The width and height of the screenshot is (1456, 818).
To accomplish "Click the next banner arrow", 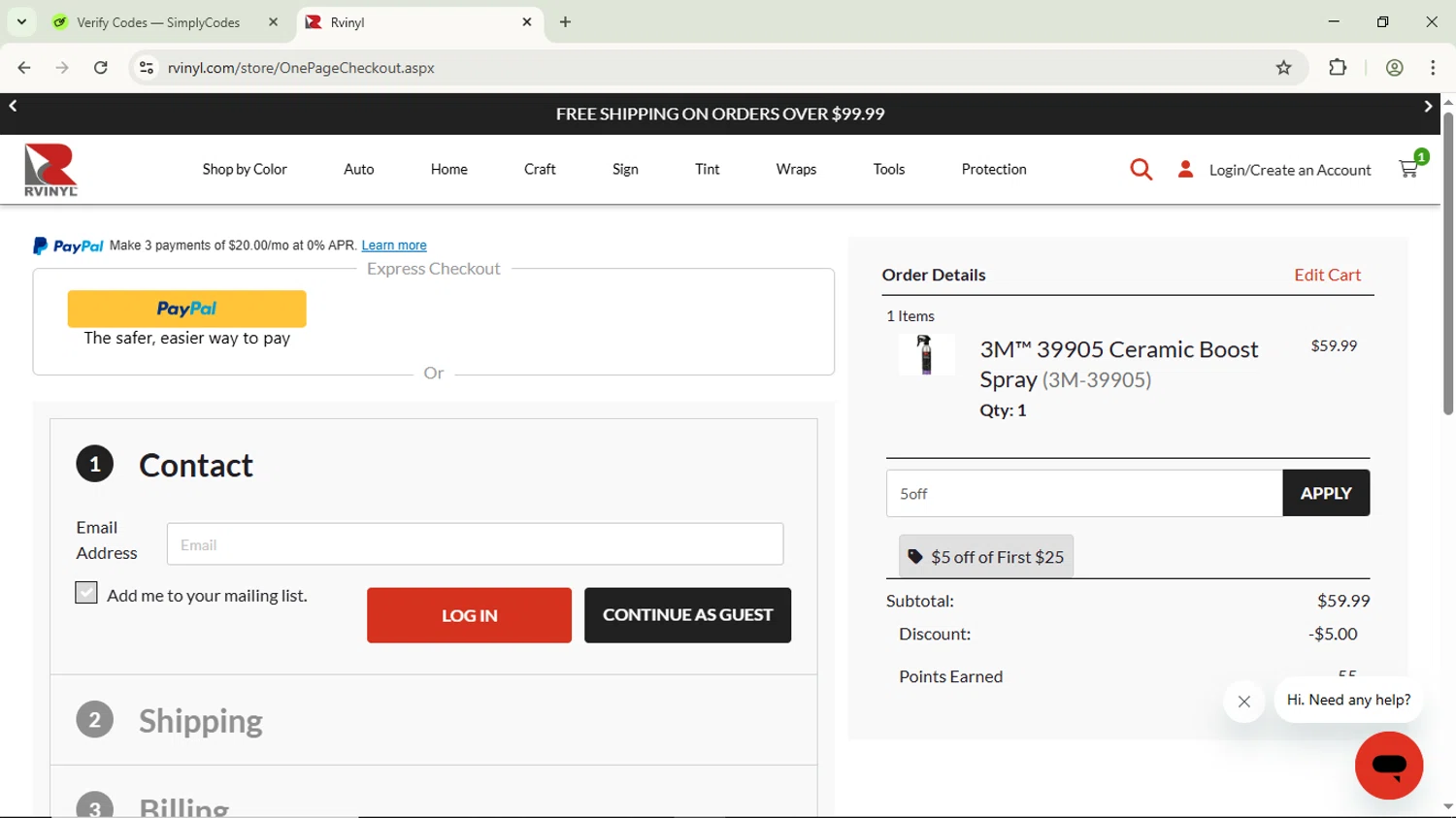I will click(x=1428, y=106).
